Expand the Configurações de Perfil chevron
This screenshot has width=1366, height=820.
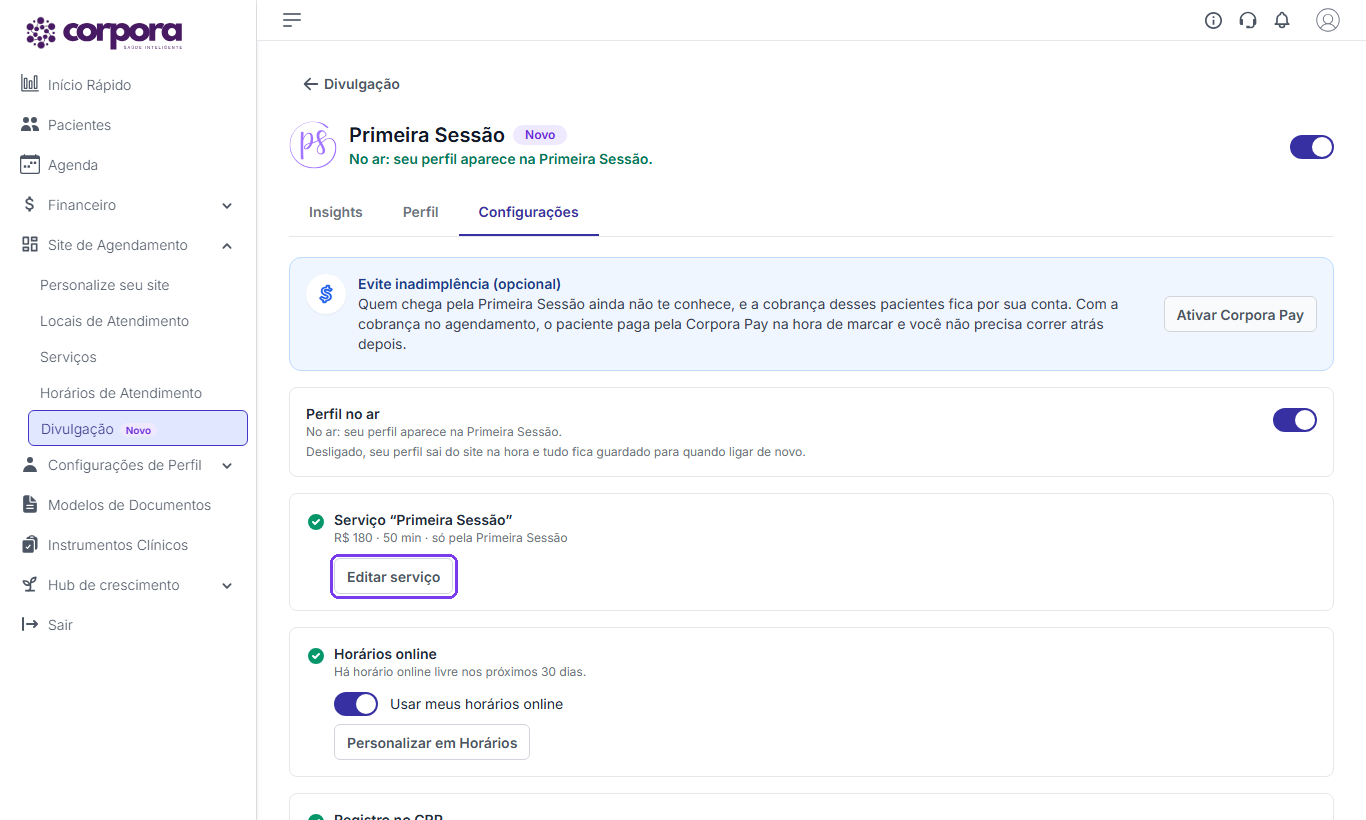click(x=227, y=466)
